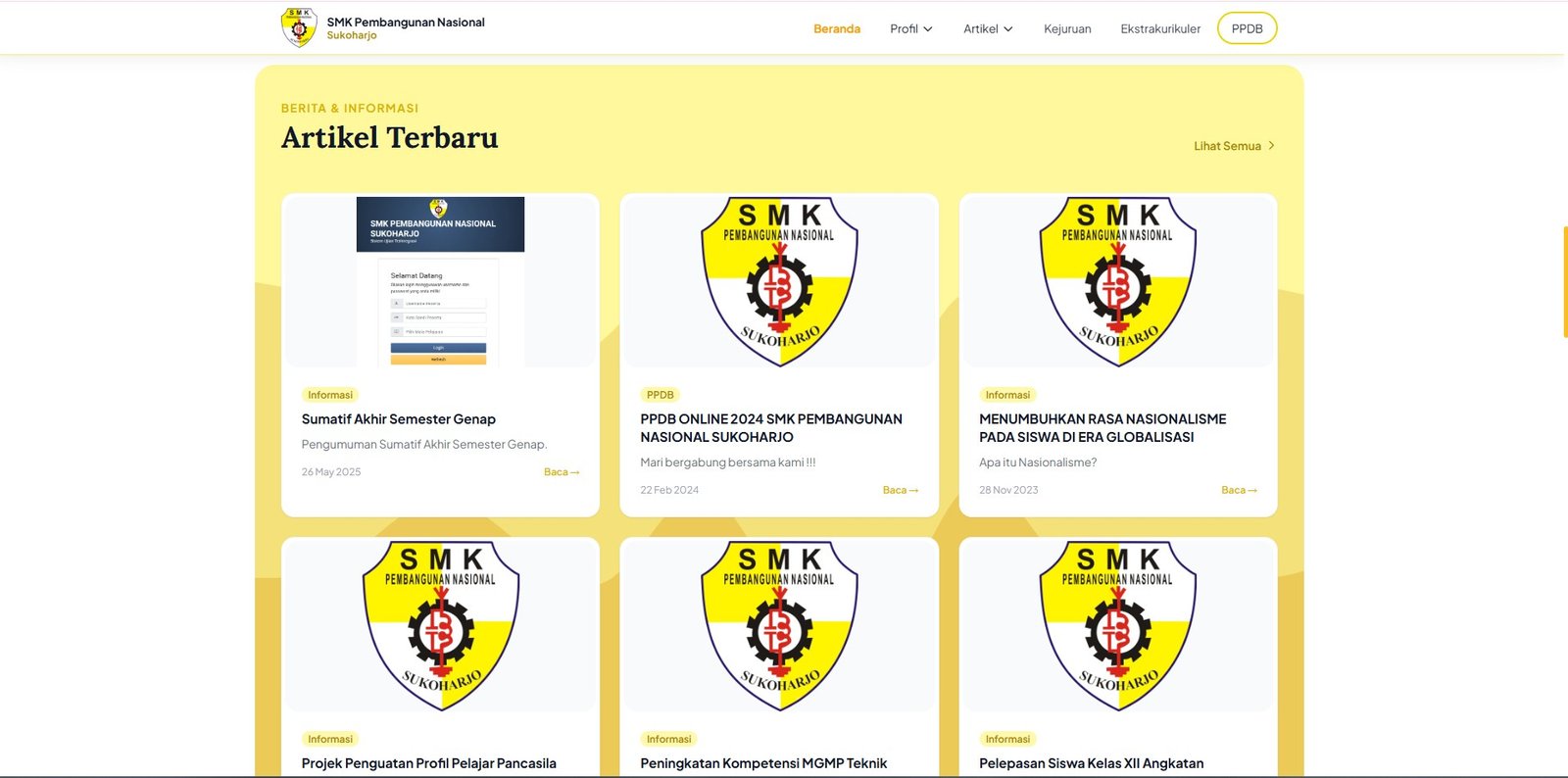Image resolution: width=1568 pixels, height=778 pixels.
Task: Click the Informasi tag on MENUMBUHKAN RASA NASIONALISME
Action: [x=1007, y=395]
